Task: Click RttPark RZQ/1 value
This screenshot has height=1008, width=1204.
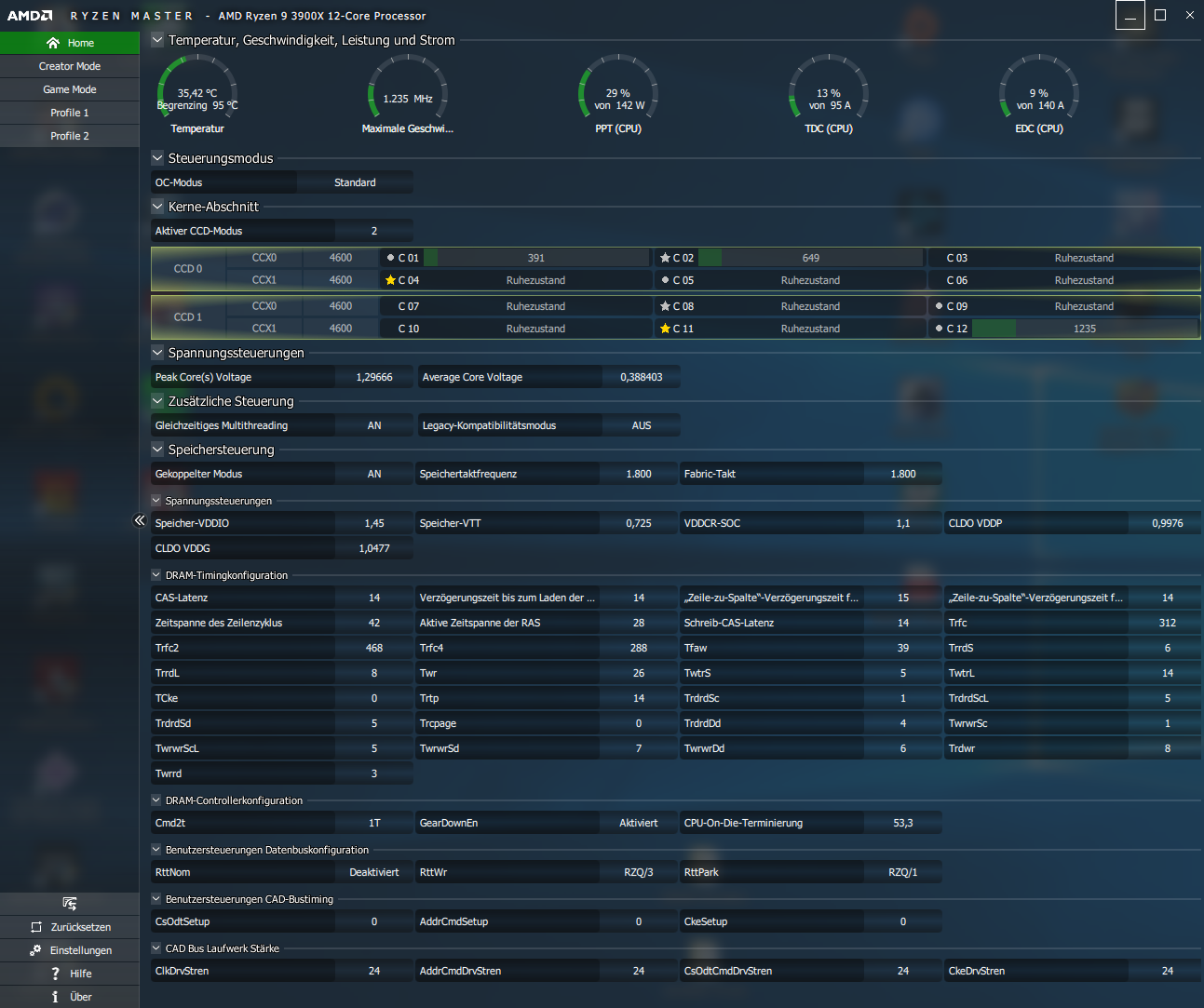Action: [x=903, y=872]
